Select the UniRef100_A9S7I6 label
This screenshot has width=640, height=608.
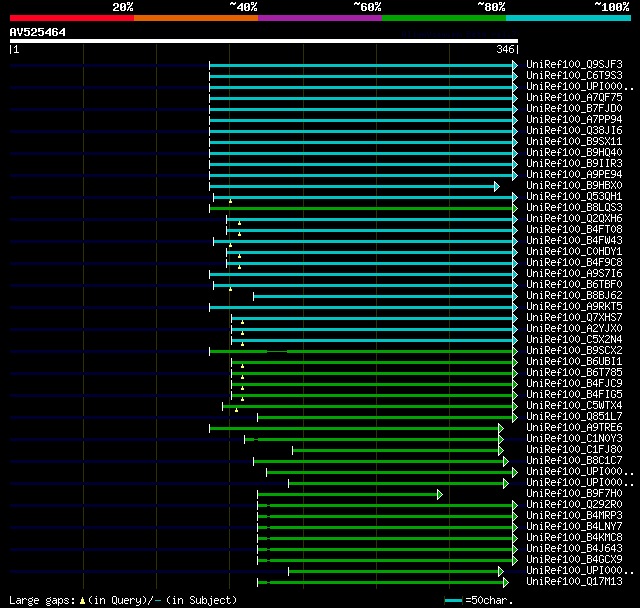(574, 274)
